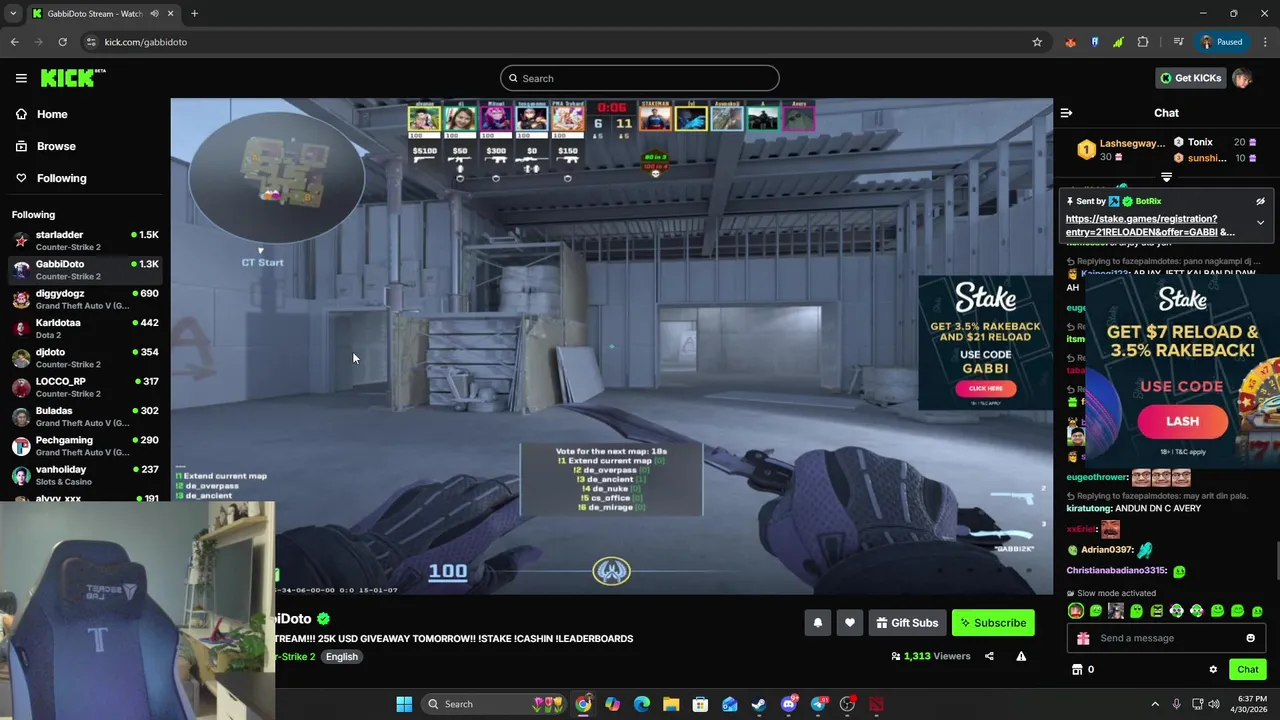
Task: Click the Windows taskbar Search box
Action: [493, 704]
